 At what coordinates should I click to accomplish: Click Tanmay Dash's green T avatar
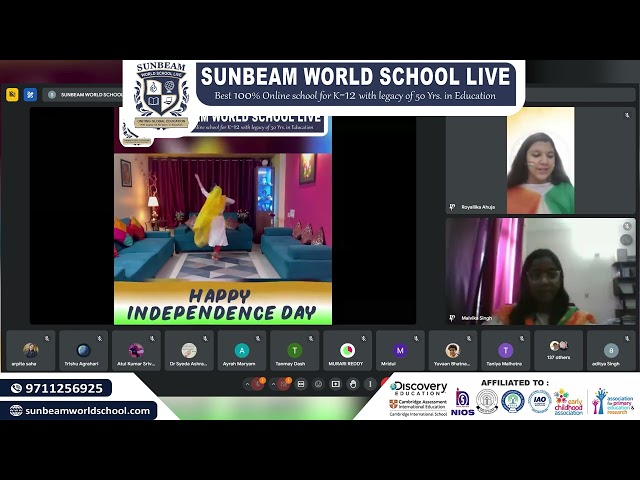(295, 350)
